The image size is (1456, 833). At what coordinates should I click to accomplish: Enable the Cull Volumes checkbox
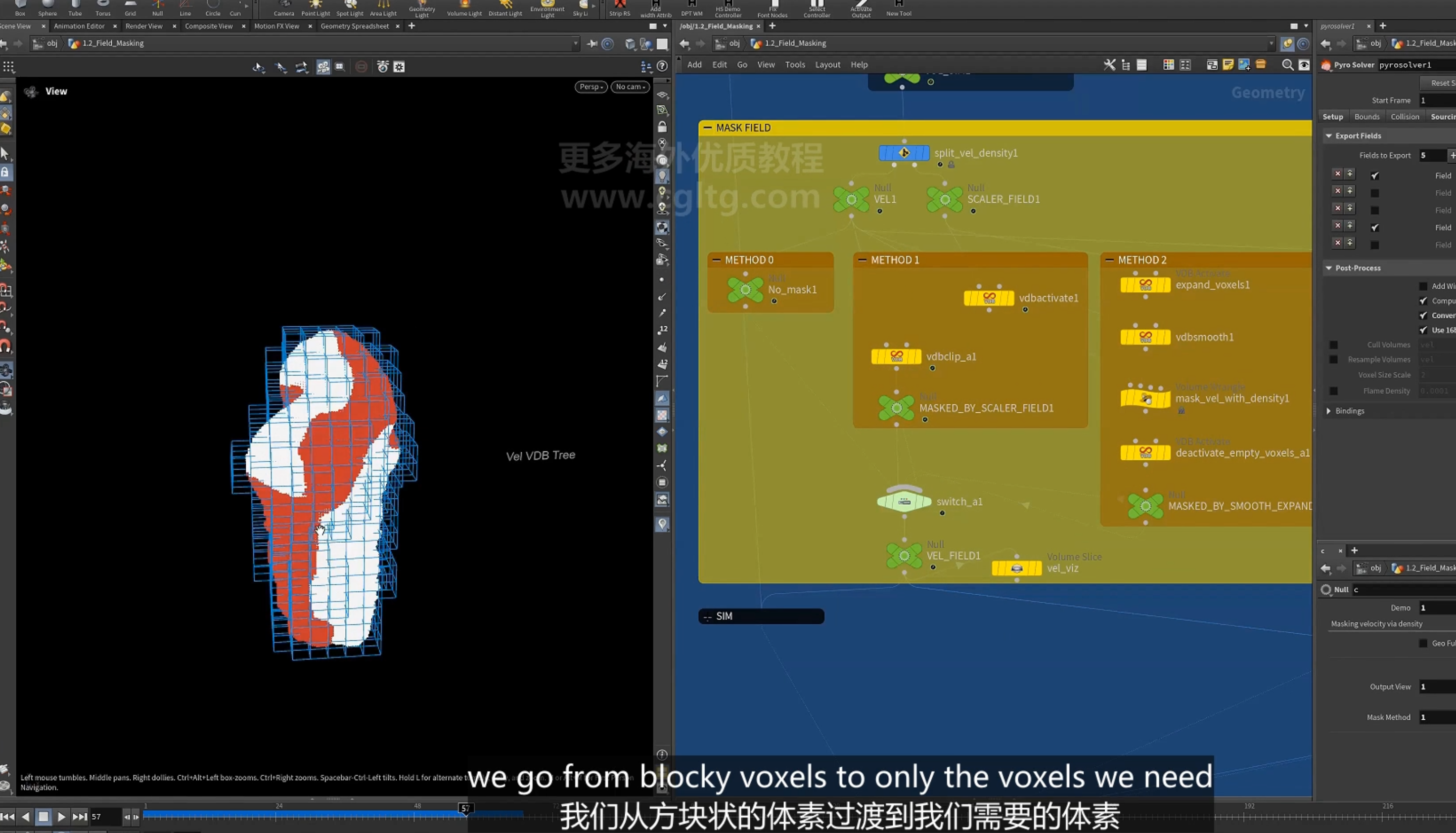pyautogui.click(x=1333, y=345)
